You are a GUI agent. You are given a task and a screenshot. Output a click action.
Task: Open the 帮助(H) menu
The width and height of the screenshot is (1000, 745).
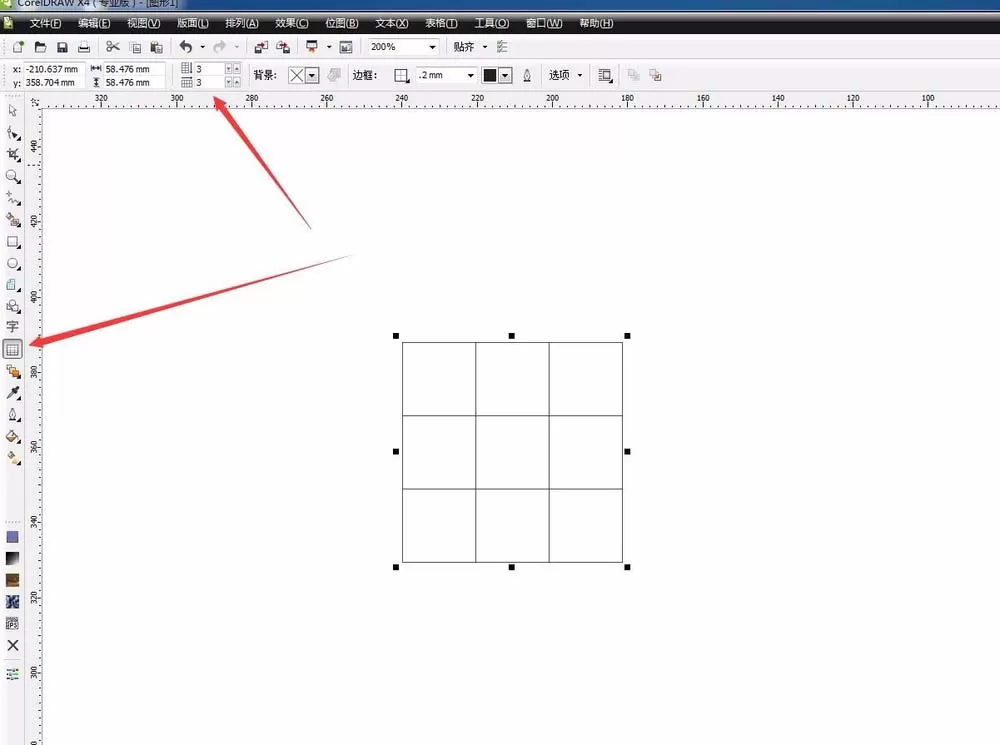click(x=596, y=24)
